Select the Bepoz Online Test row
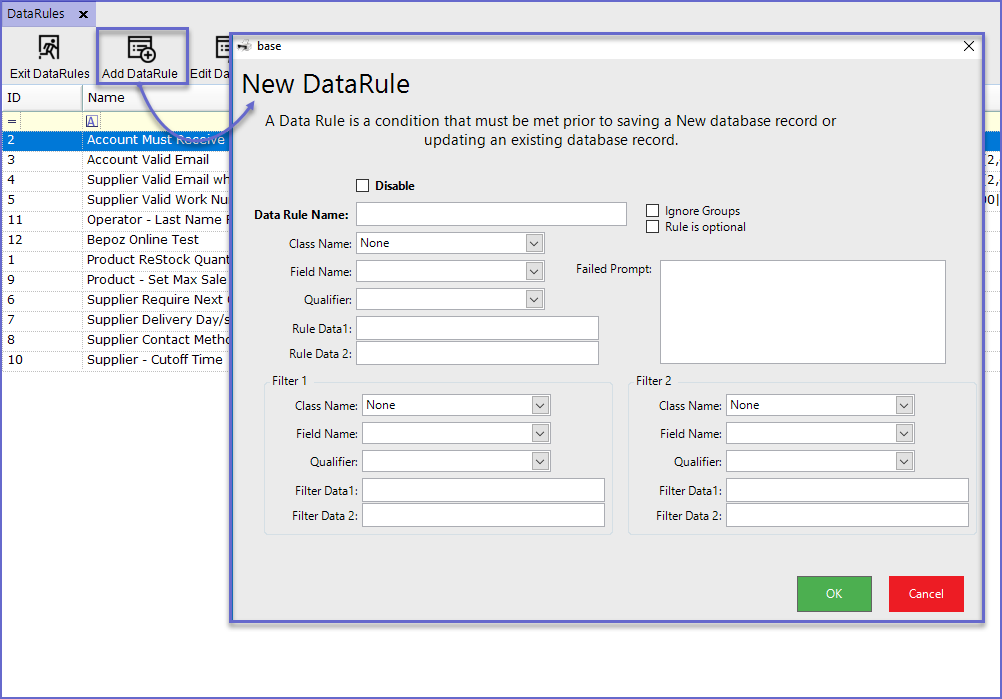Viewport: 1002px width, 699px height. click(142, 240)
